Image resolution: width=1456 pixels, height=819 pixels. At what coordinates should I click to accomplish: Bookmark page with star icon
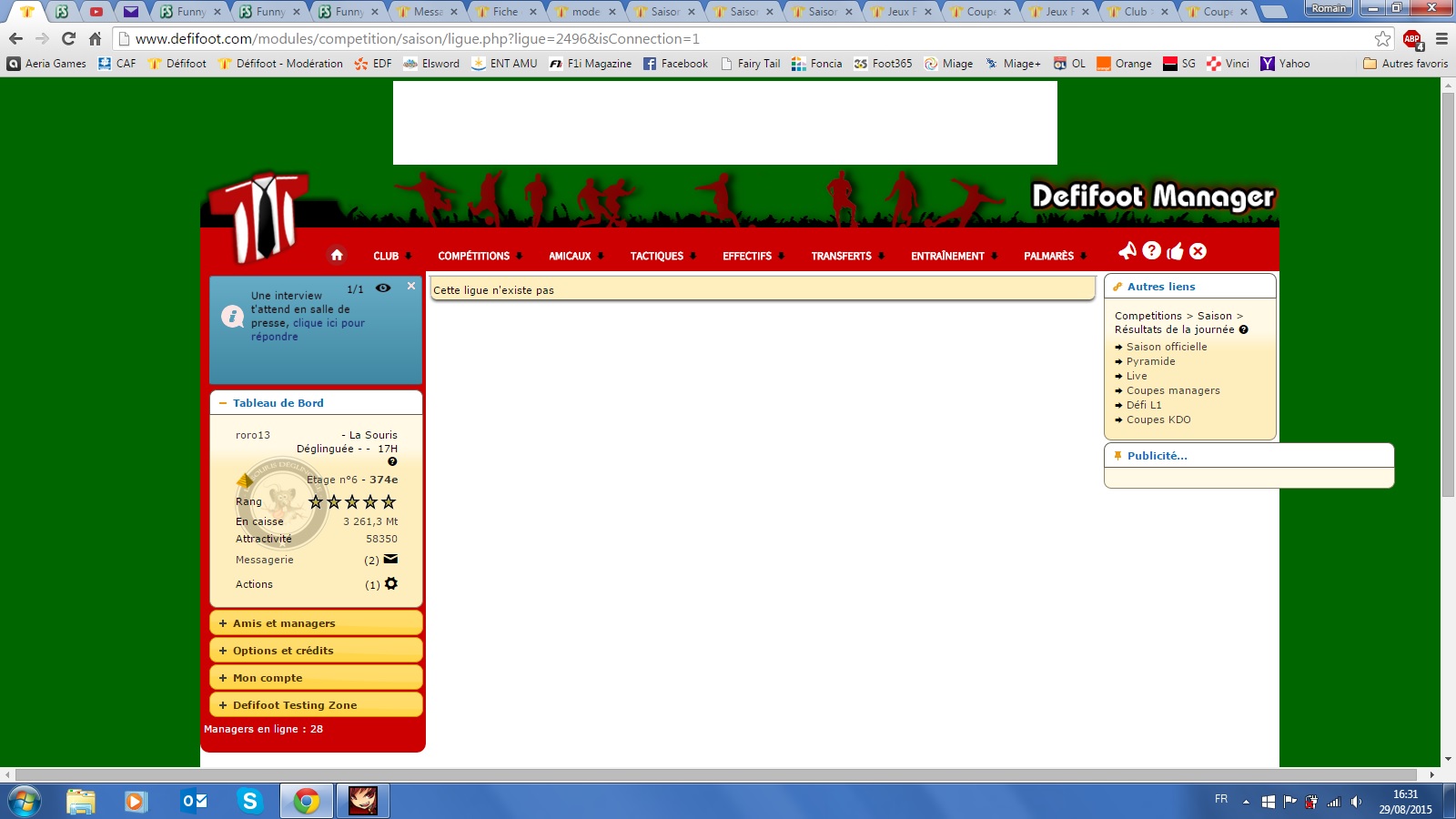click(x=1382, y=39)
